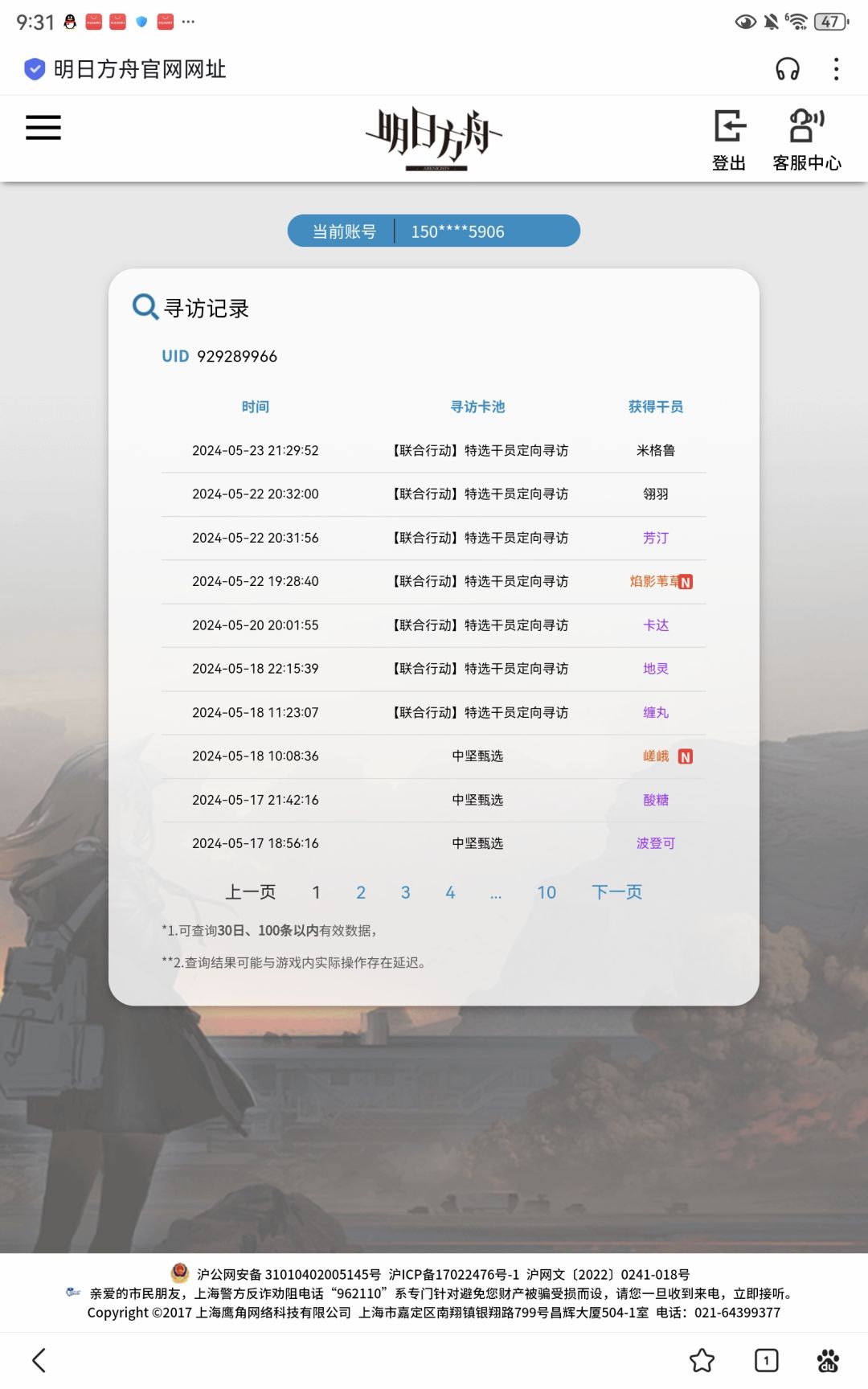The height and width of the screenshot is (1389, 868).
Task: Open 客服中心 customer service
Action: tap(807, 140)
